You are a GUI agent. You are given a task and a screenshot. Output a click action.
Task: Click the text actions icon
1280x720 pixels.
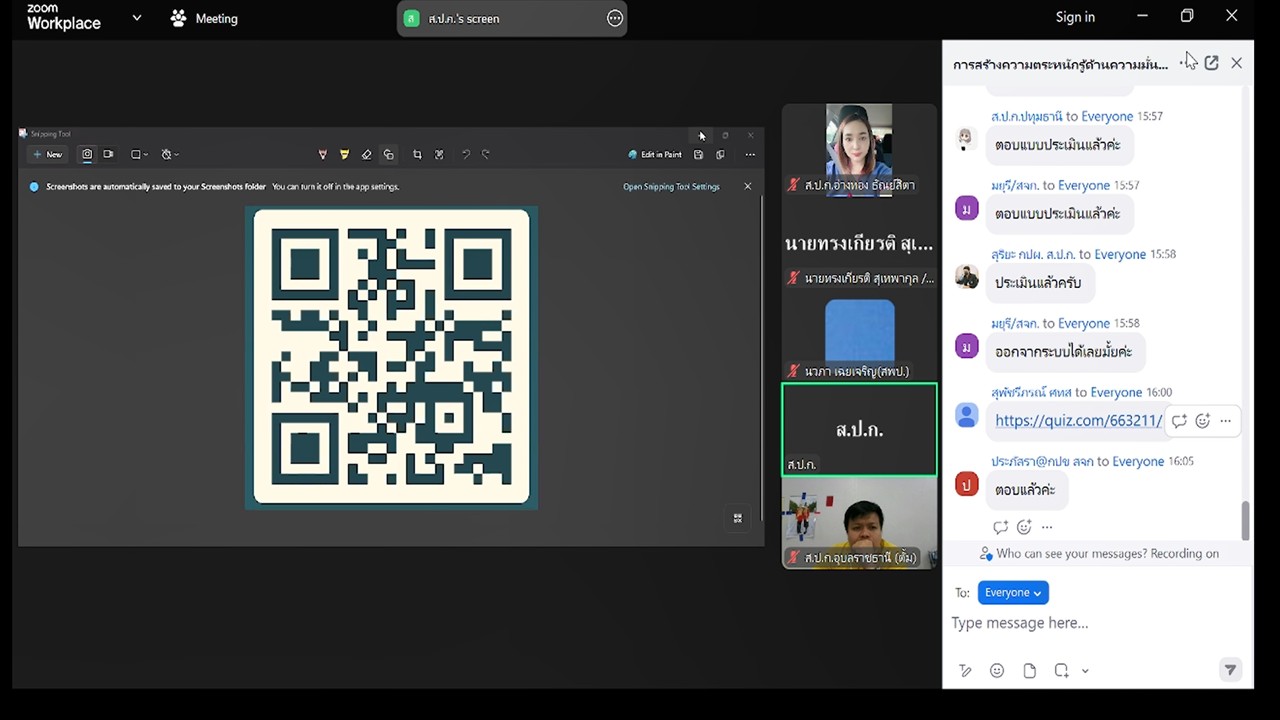[x=439, y=154]
